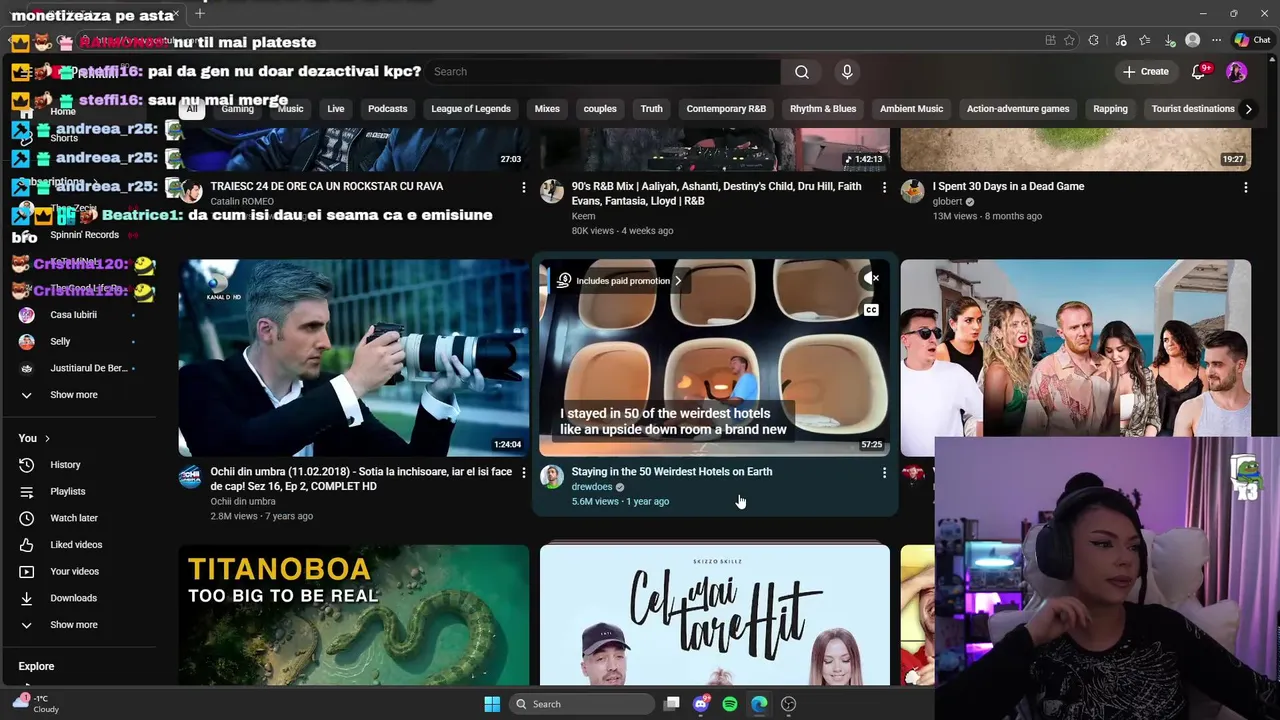The width and height of the screenshot is (1280, 720).
Task: Open Edge downloads icon
Action: pos(1170,41)
